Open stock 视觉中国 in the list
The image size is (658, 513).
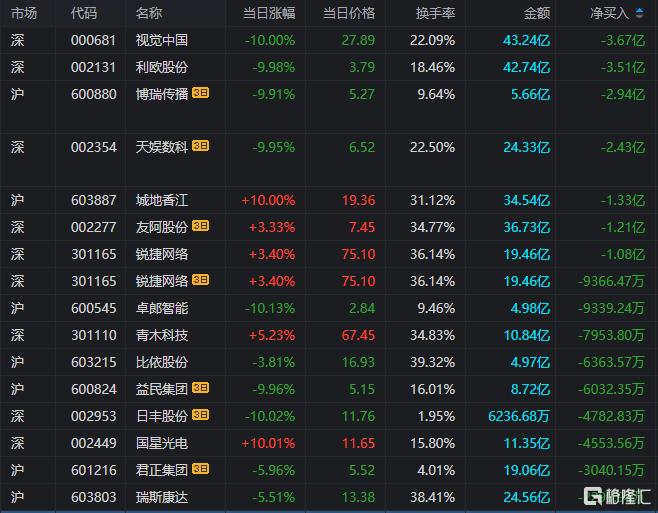(x=162, y=40)
